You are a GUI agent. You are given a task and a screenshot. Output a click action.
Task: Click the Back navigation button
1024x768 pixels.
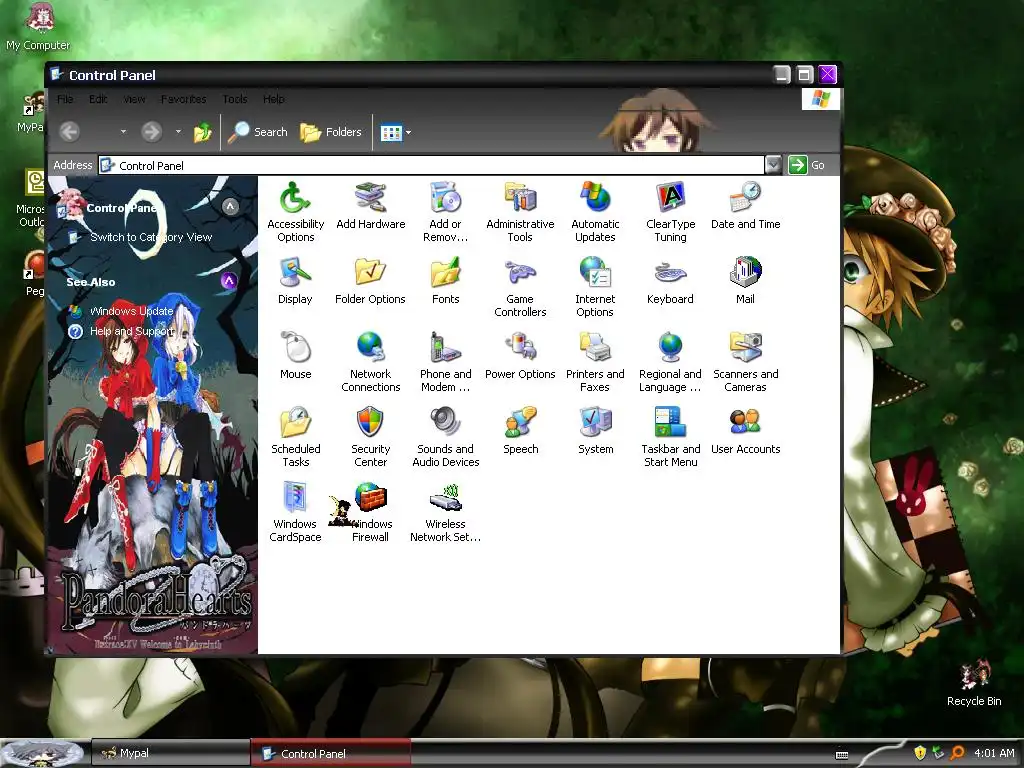click(x=70, y=132)
